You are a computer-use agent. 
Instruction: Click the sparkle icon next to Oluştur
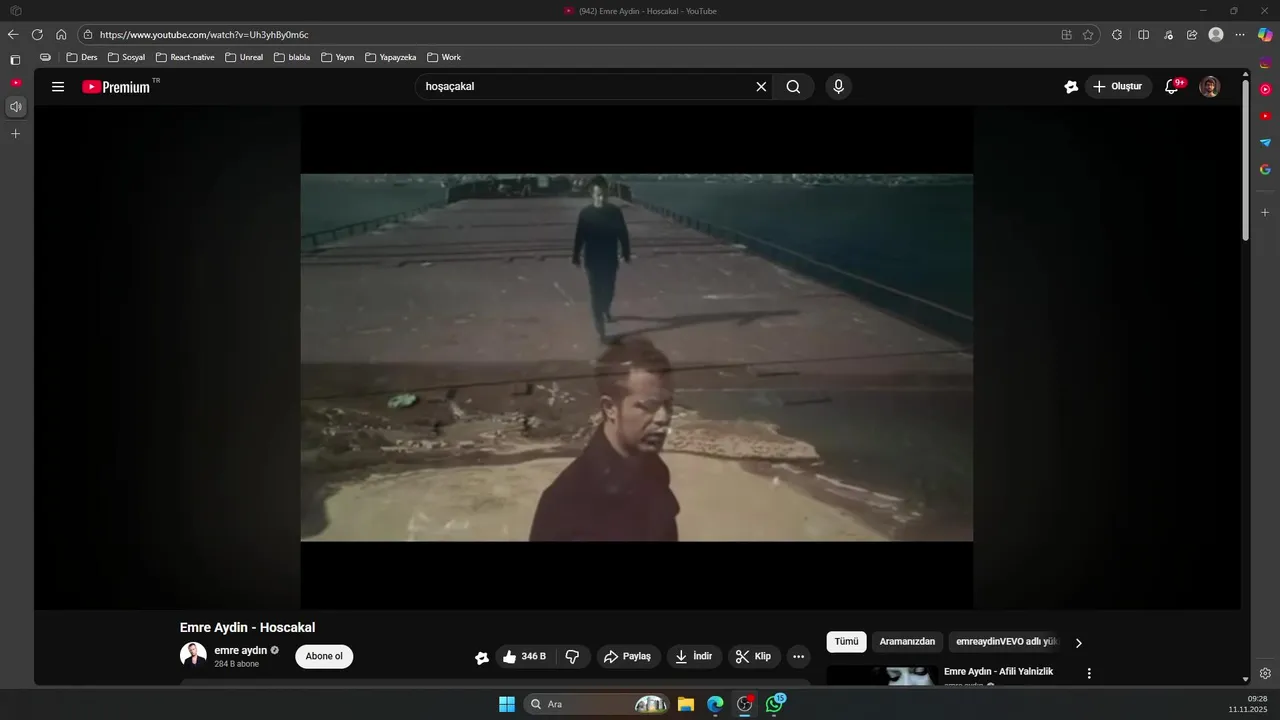(x=1071, y=87)
